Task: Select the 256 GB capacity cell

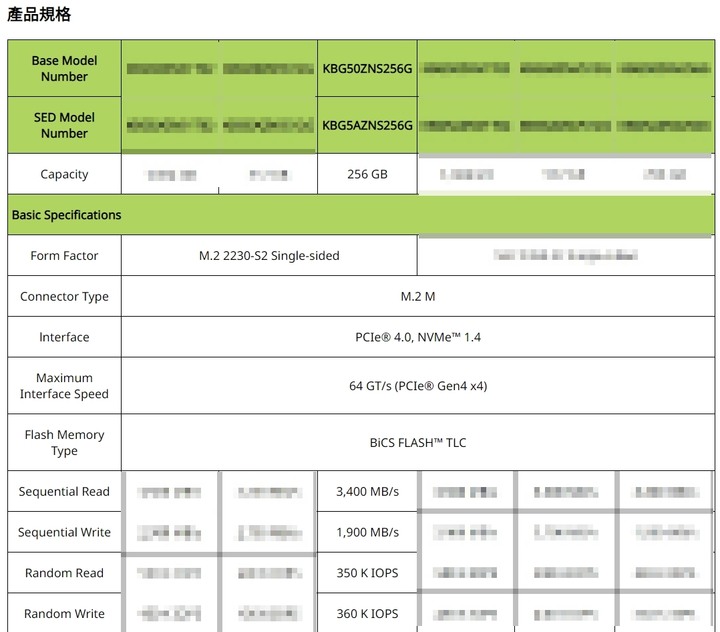Action: click(x=367, y=174)
